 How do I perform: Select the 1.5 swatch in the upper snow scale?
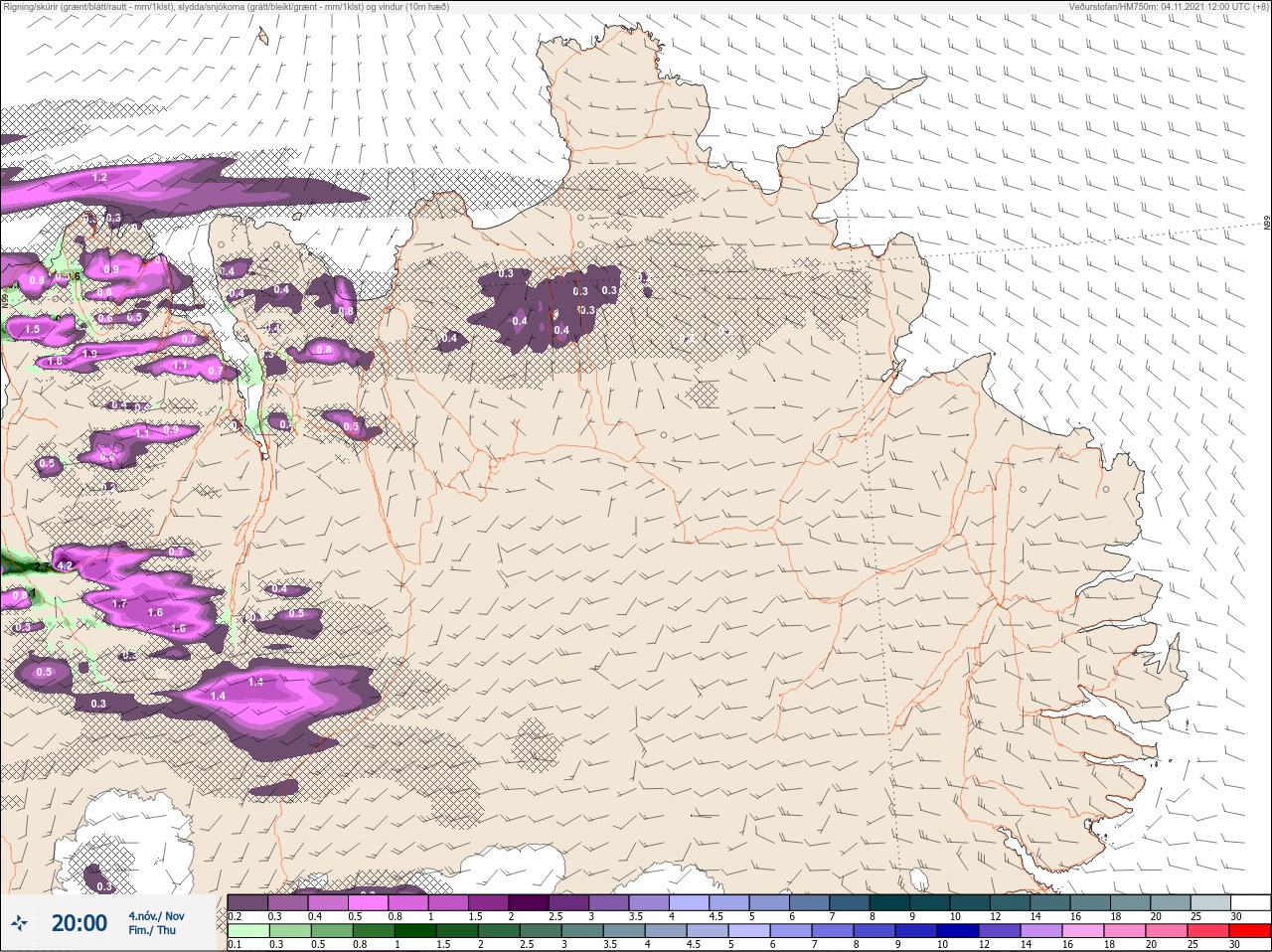pos(489,902)
